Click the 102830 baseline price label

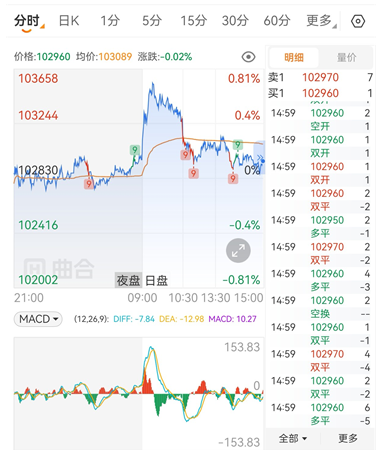pyautogui.click(x=38, y=170)
